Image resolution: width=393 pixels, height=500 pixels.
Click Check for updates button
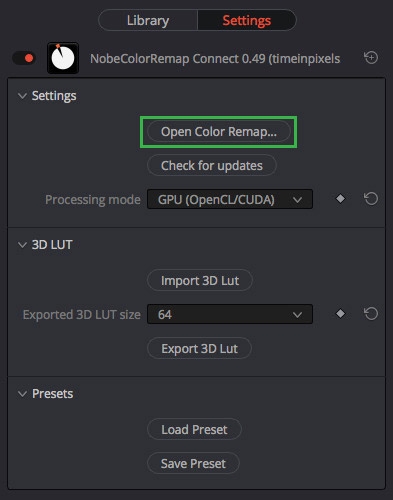click(x=212, y=165)
